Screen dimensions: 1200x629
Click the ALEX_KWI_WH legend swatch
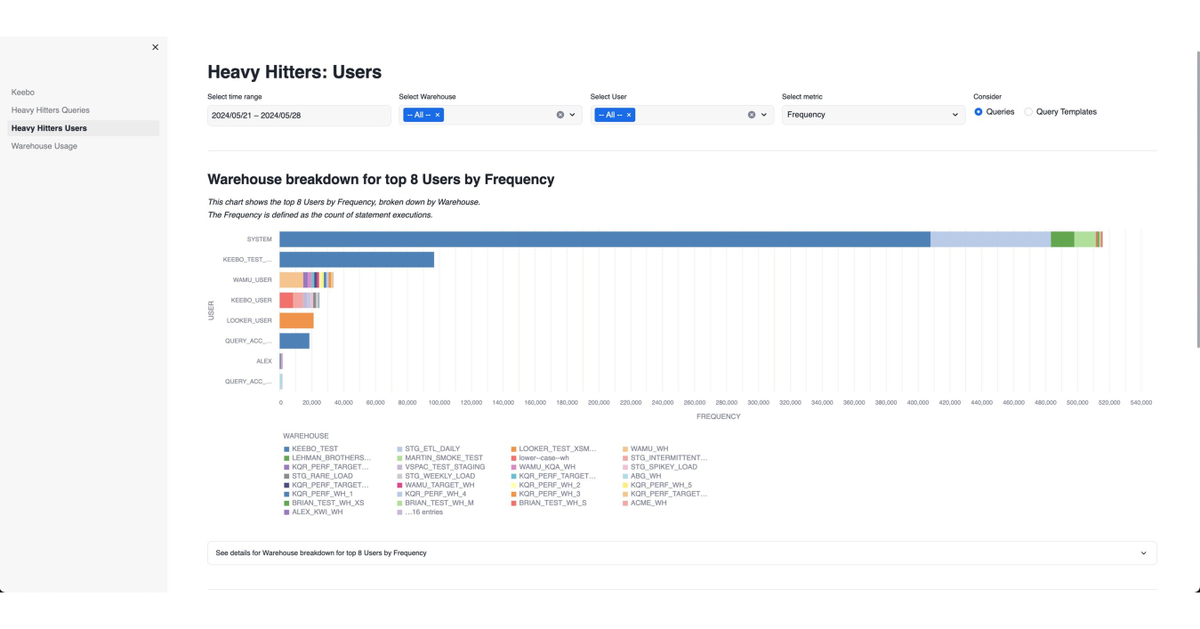287,512
